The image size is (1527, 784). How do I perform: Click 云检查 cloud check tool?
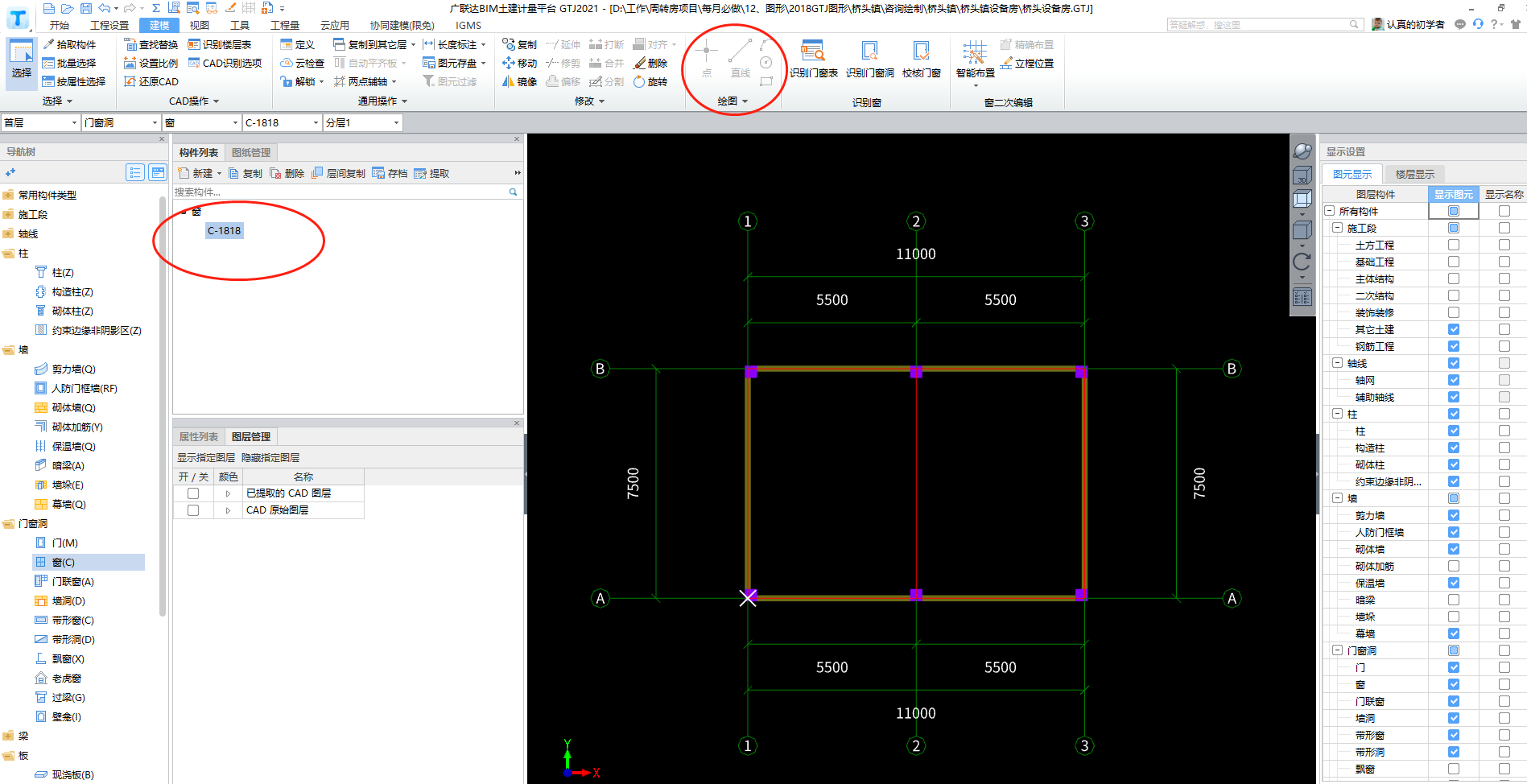click(303, 63)
